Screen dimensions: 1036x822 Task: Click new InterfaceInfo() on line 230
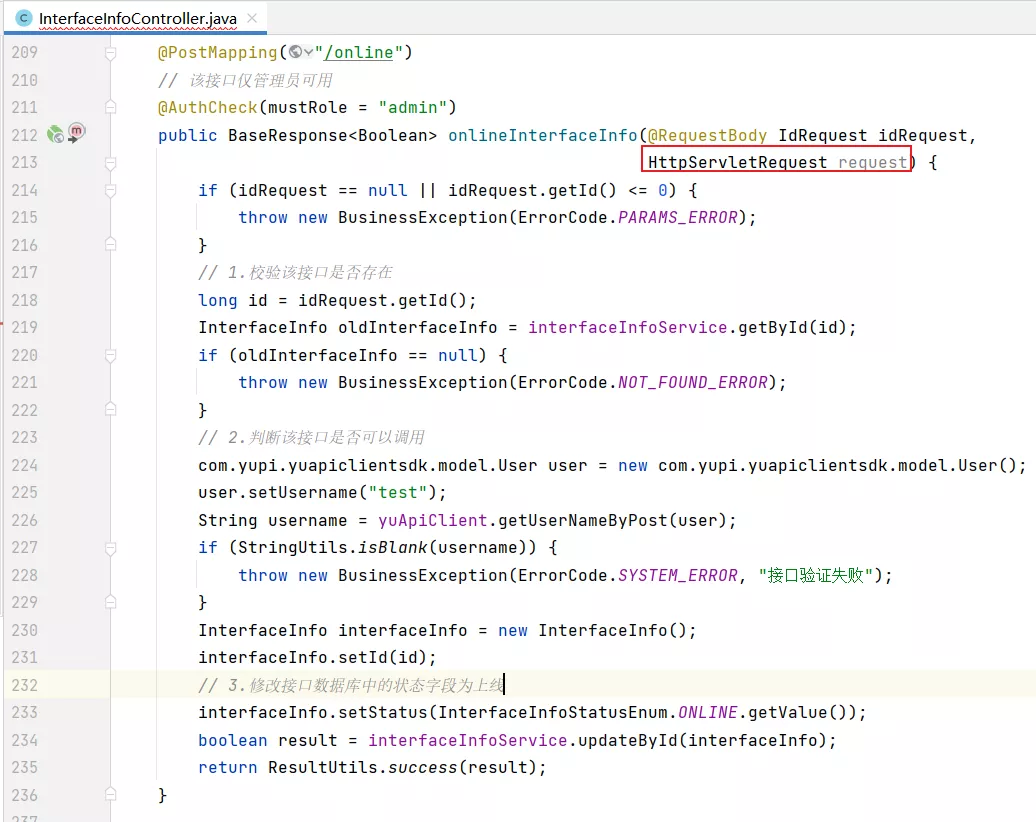click(593, 630)
